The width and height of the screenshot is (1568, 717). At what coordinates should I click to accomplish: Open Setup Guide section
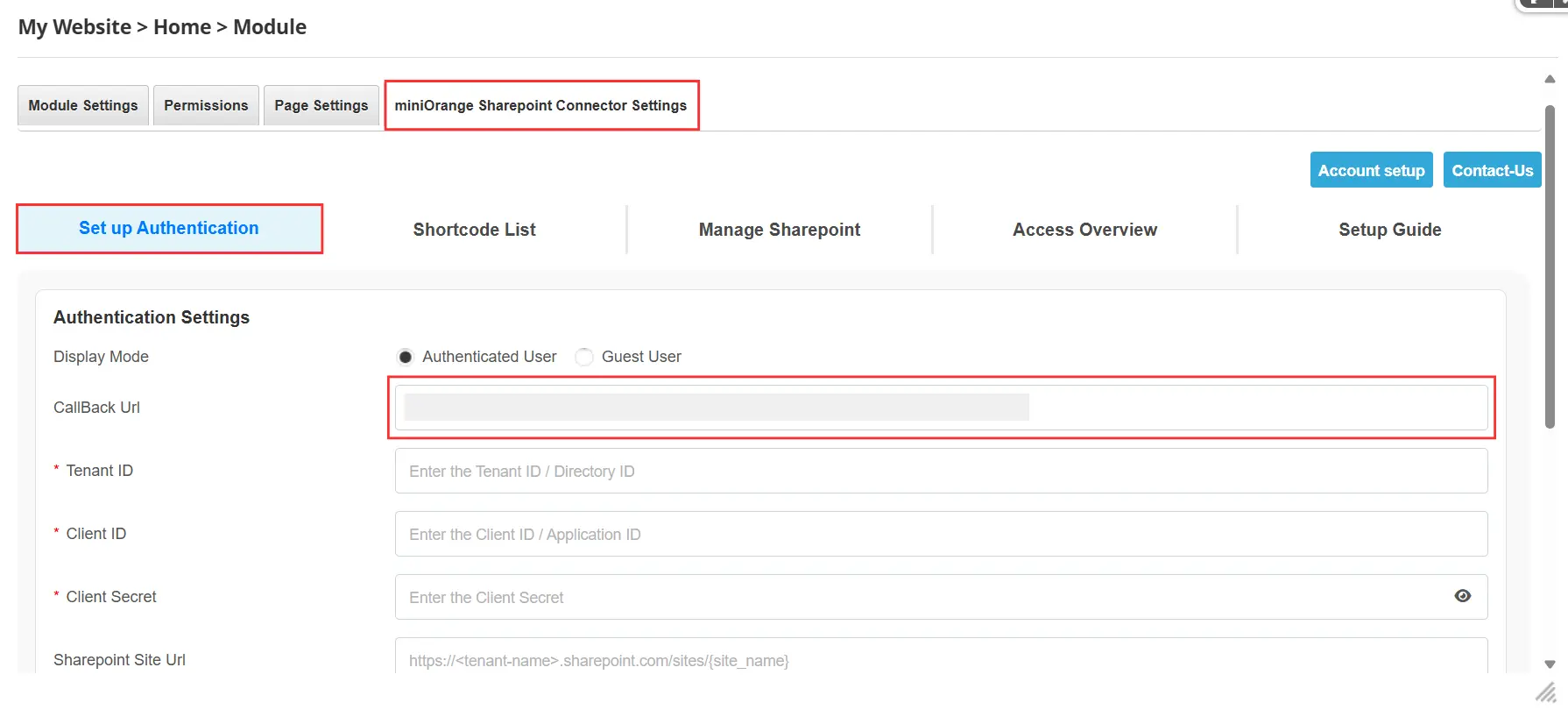point(1389,230)
